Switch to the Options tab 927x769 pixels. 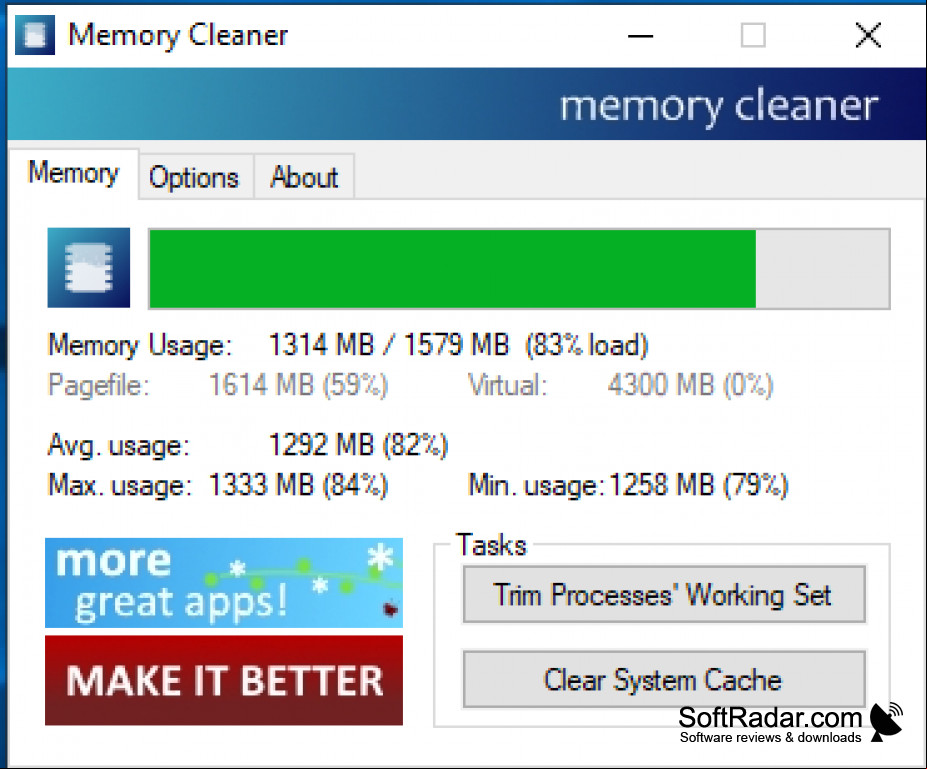[x=194, y=177]
